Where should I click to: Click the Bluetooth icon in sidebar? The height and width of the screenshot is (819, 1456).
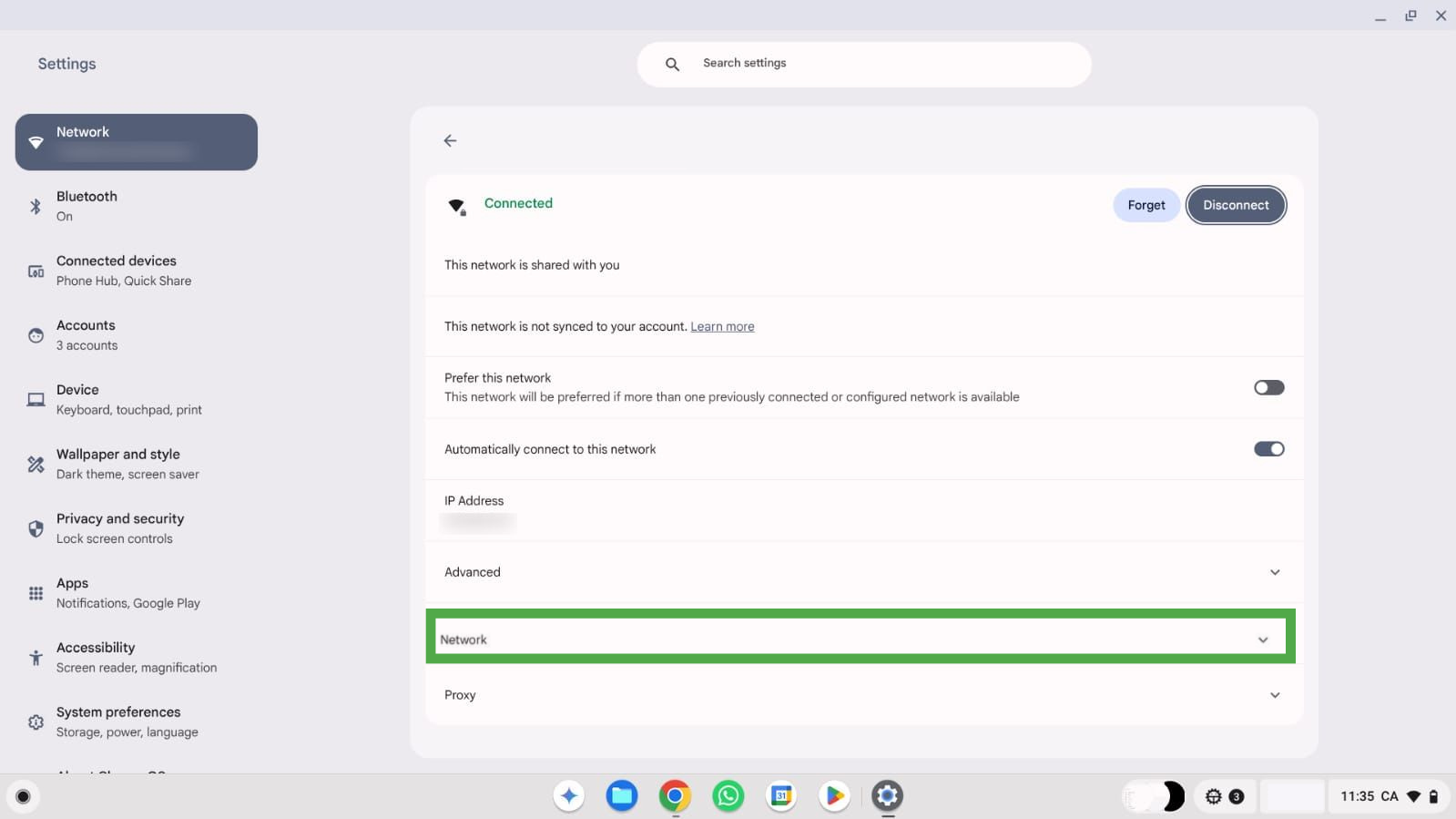click(36, 206)
